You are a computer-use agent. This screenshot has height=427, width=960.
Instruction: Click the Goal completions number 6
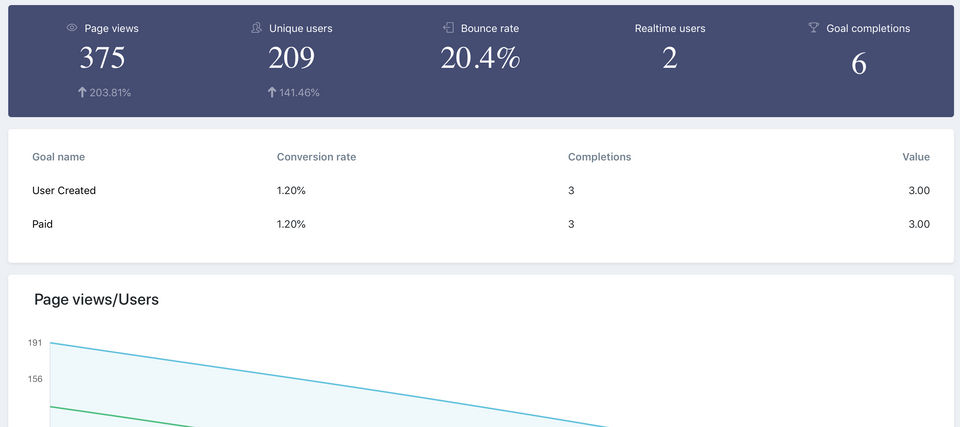tap(858, 64)
